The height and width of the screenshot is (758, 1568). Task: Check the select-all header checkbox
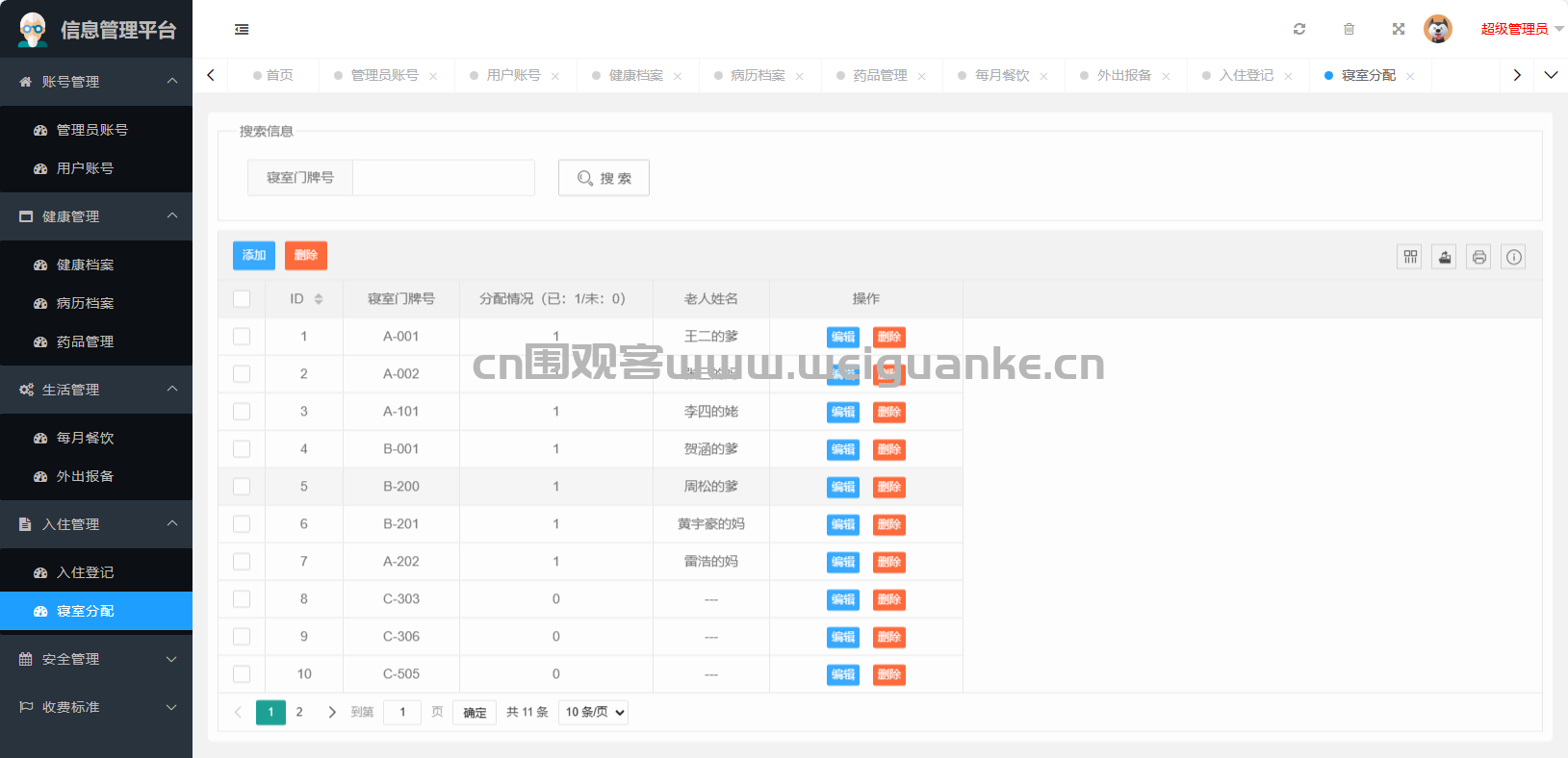[242, 299]
